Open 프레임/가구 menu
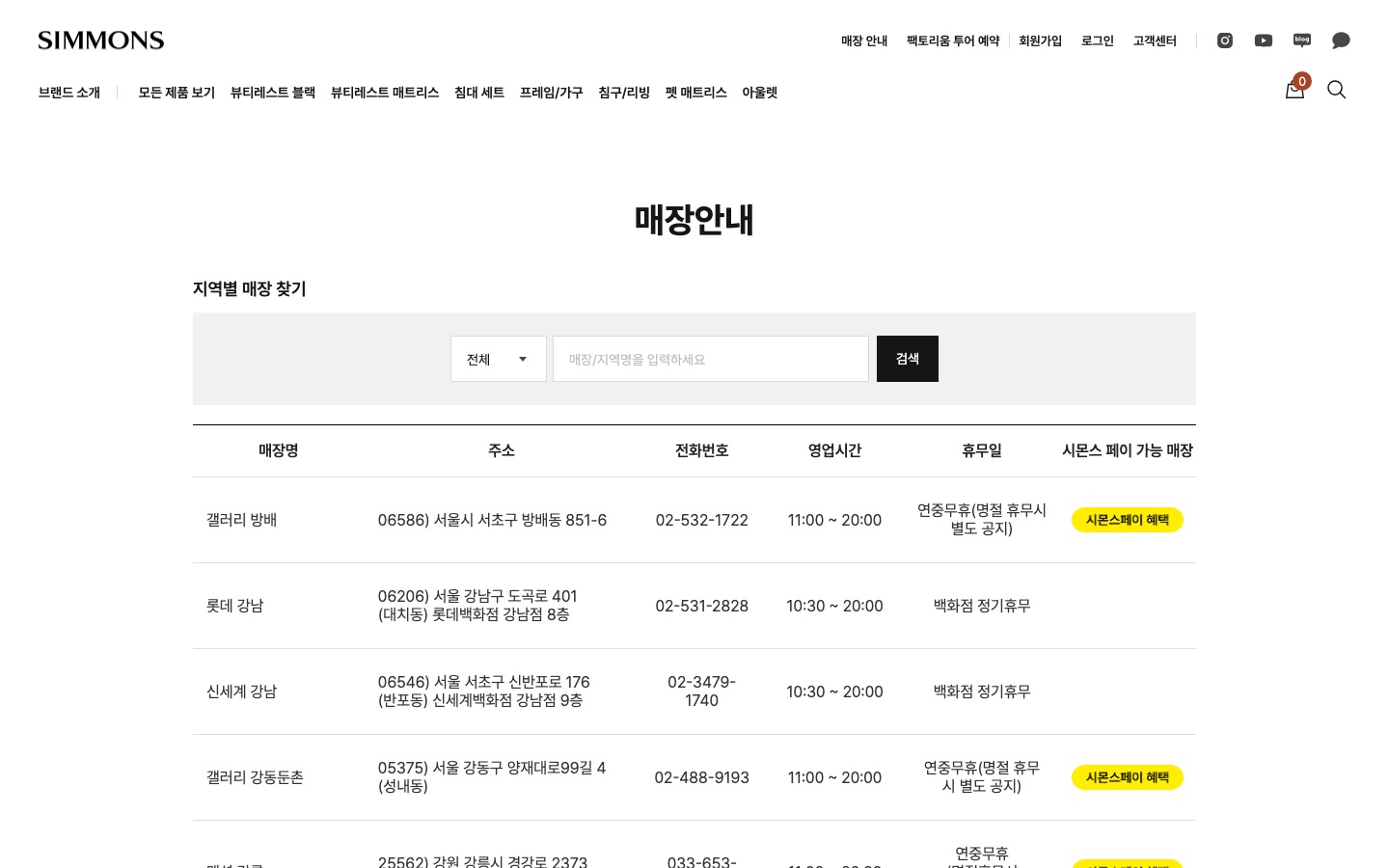The width and height of the screenshot is (1389, 868). click(x=552, y=93)
